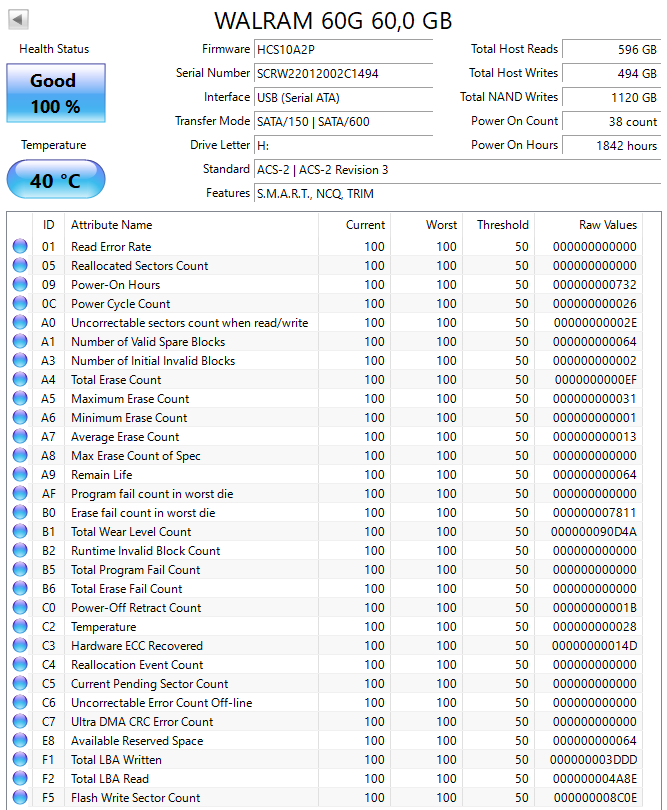Select the Total LBA Read attribute name
This screenshot has width=667, height=810.
(x=110, y=778)
